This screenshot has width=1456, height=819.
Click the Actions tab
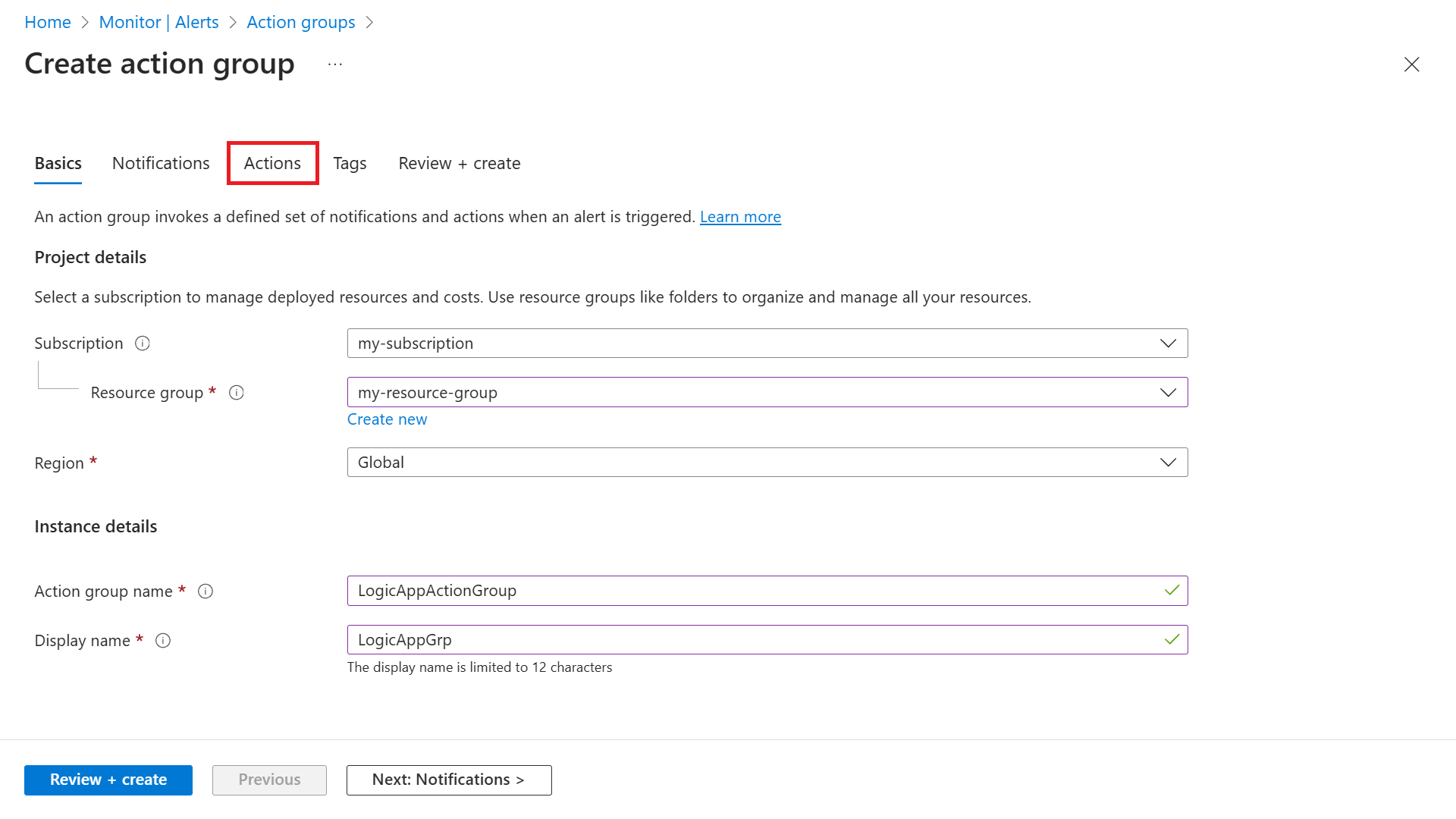coord(272,163)
